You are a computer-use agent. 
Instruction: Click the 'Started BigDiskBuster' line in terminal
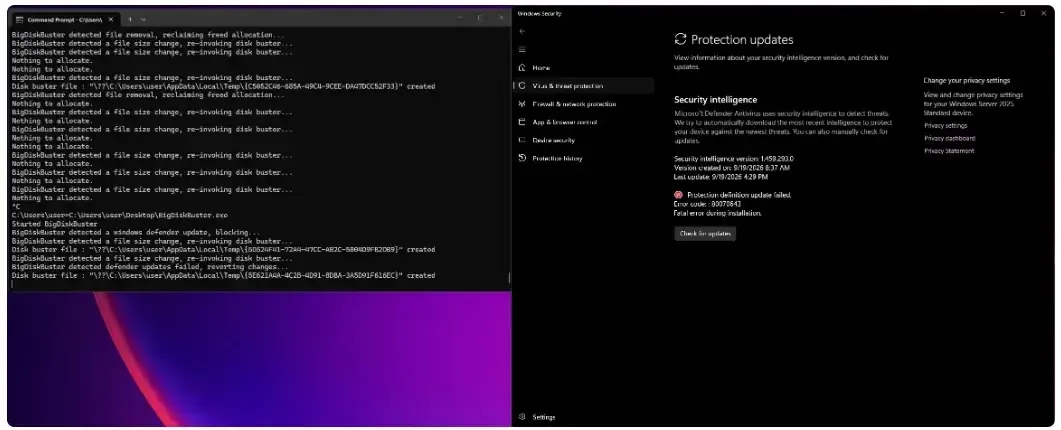[x=55, y=224]
